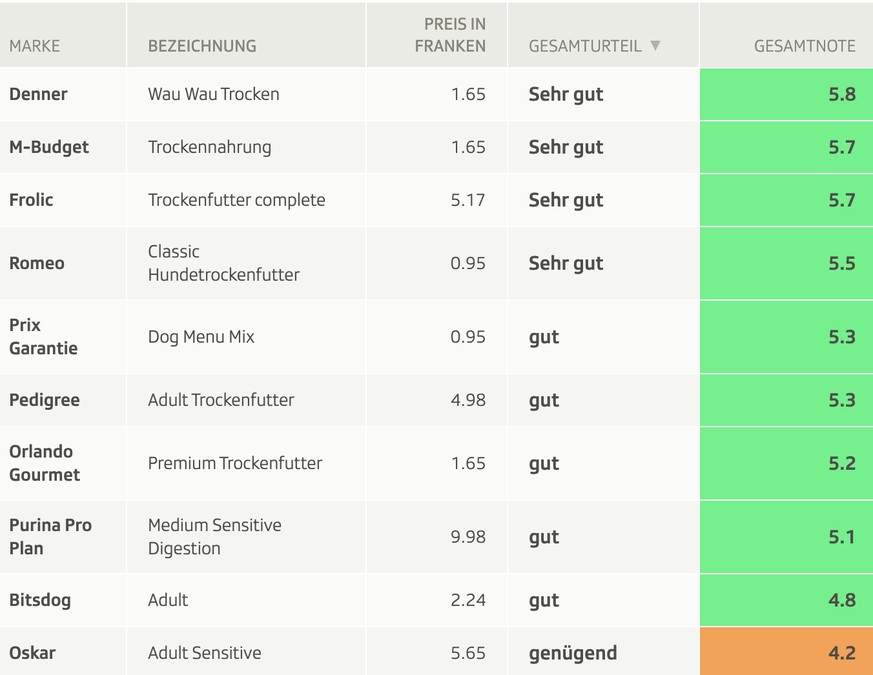Sort by Preis in Franken header
873x675 pixels.
click(450, 35)
